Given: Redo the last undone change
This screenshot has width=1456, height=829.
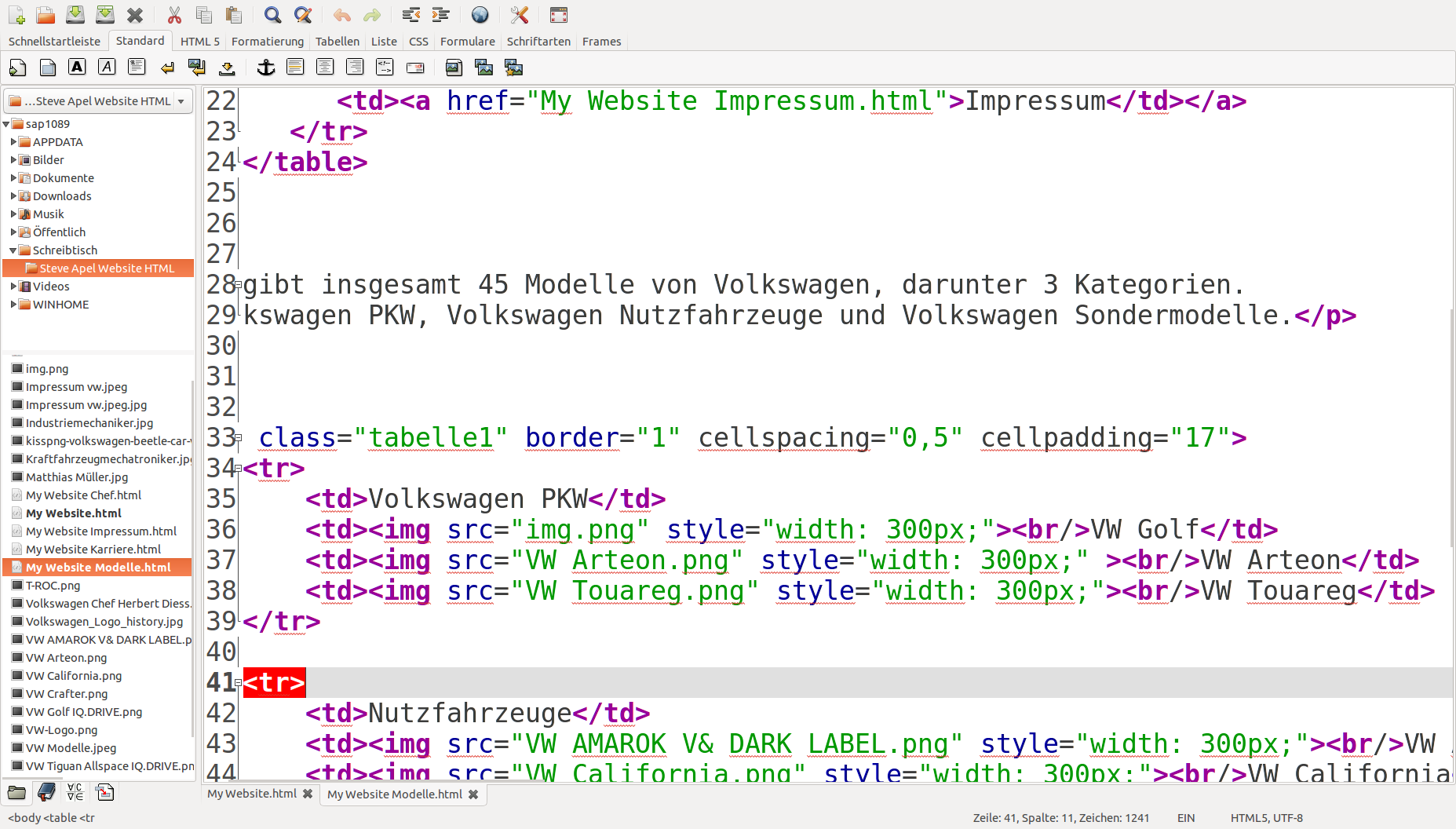Looking at the screenshot, I should pyautogui.click(x=371, y=15).
